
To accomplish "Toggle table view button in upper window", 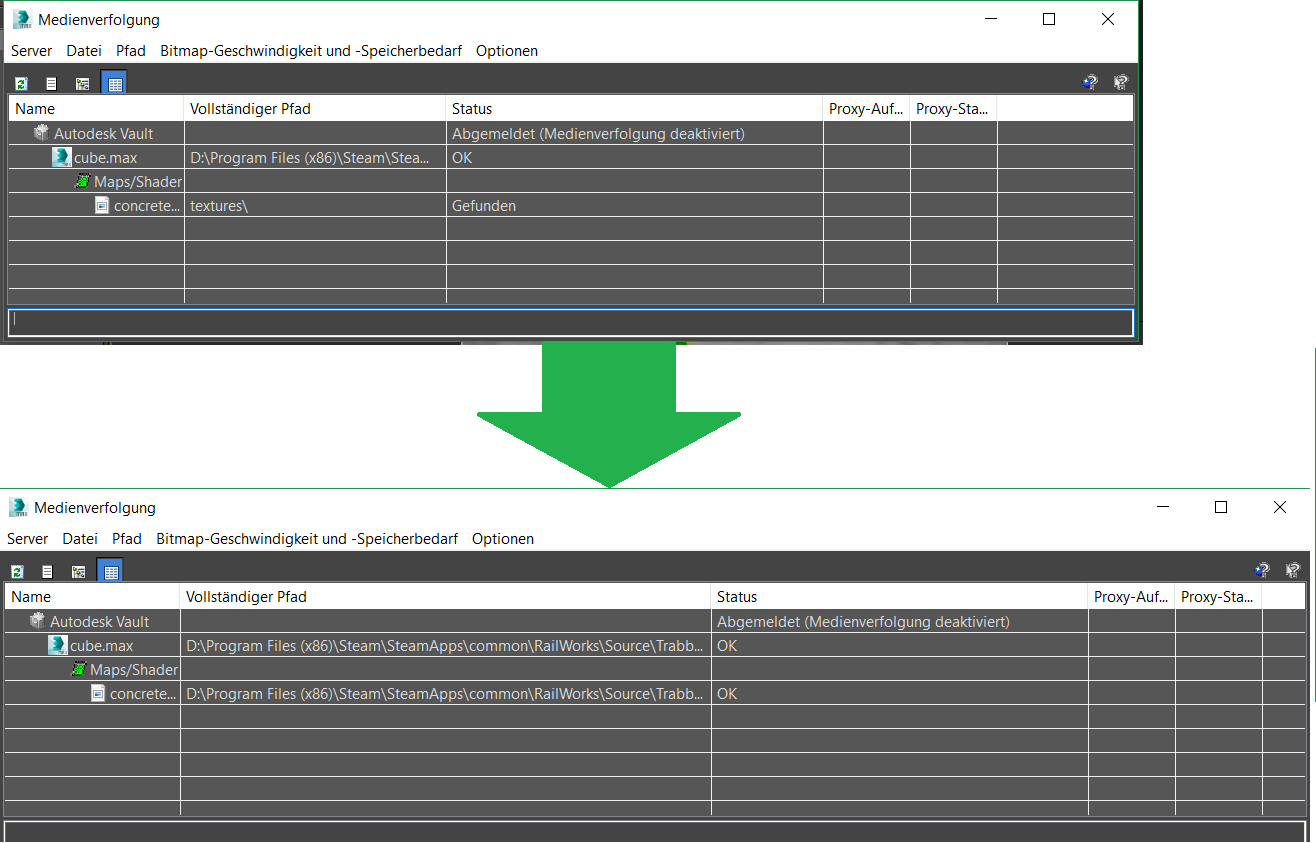I will (x=115, y=84).
